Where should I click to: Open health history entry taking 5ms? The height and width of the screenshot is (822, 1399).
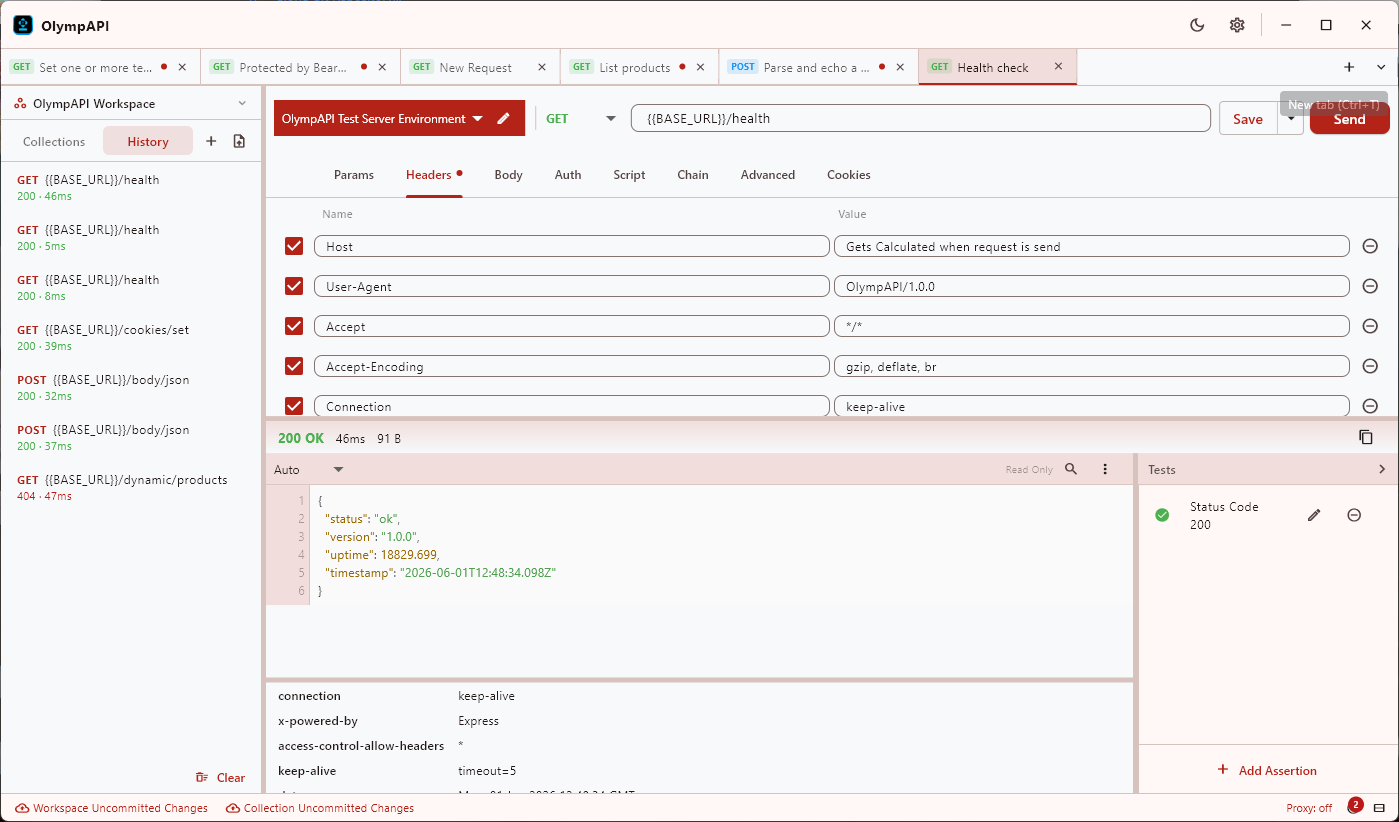coord(130,237)
